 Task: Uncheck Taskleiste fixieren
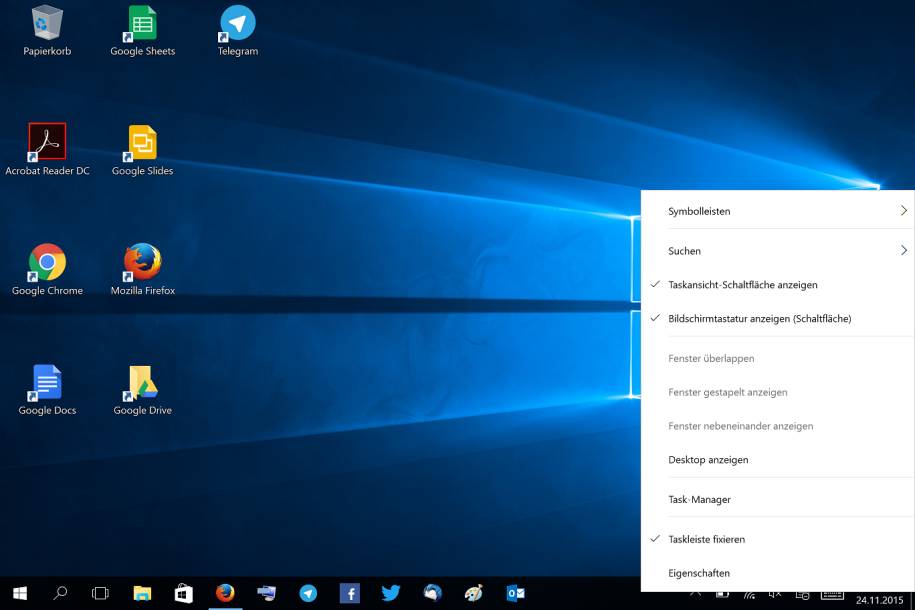coord(777,539)
